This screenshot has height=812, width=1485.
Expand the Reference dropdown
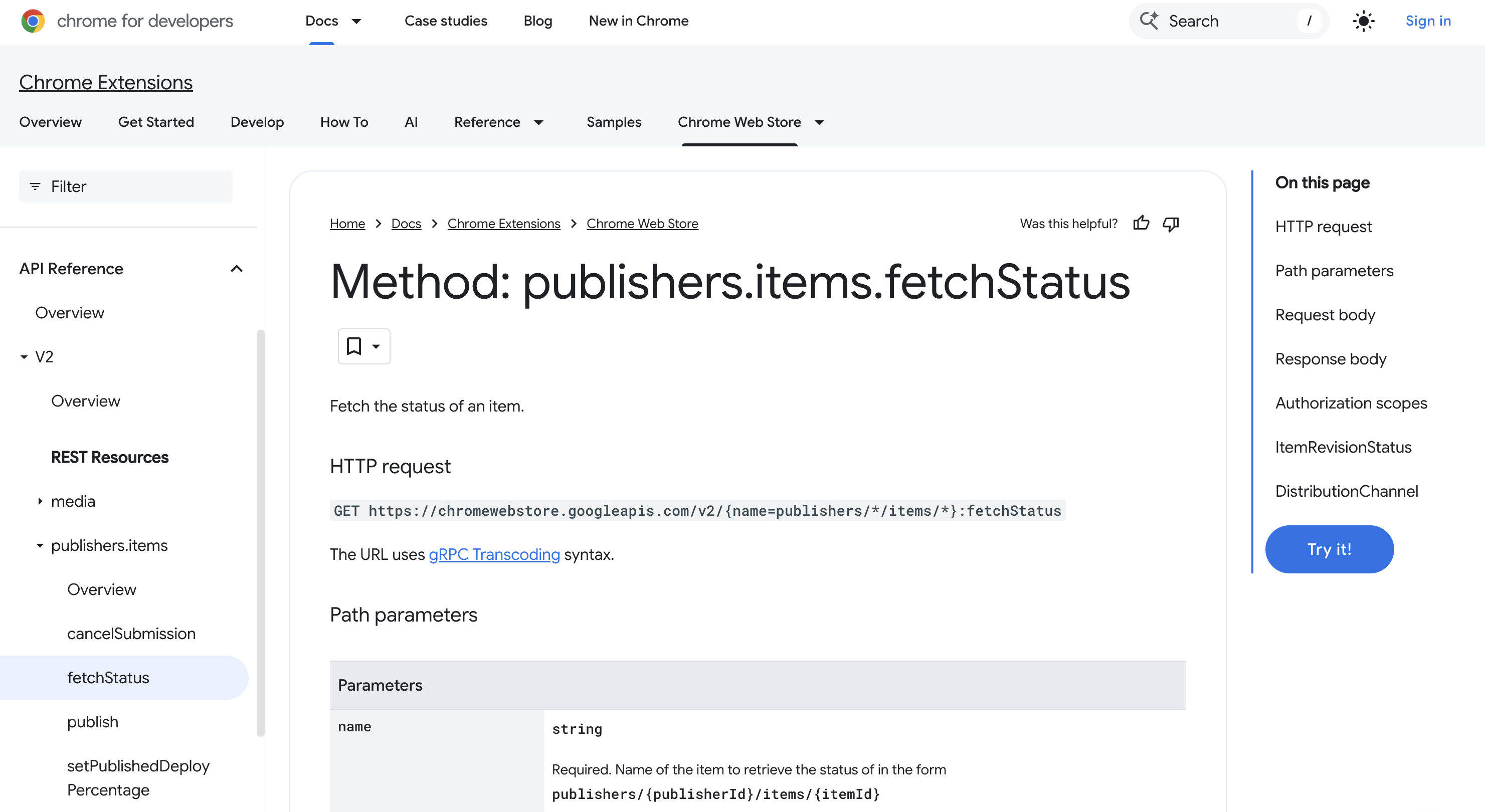539,122
